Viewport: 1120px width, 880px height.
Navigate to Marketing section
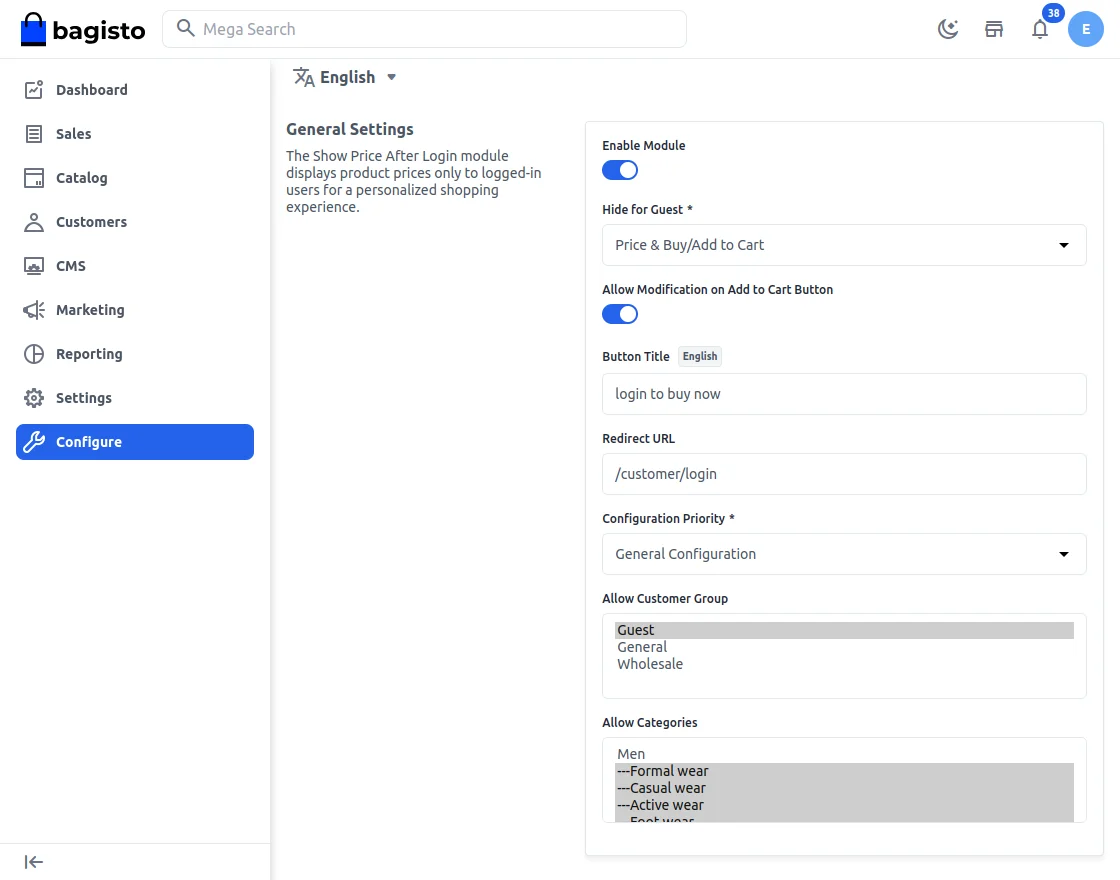90,310
